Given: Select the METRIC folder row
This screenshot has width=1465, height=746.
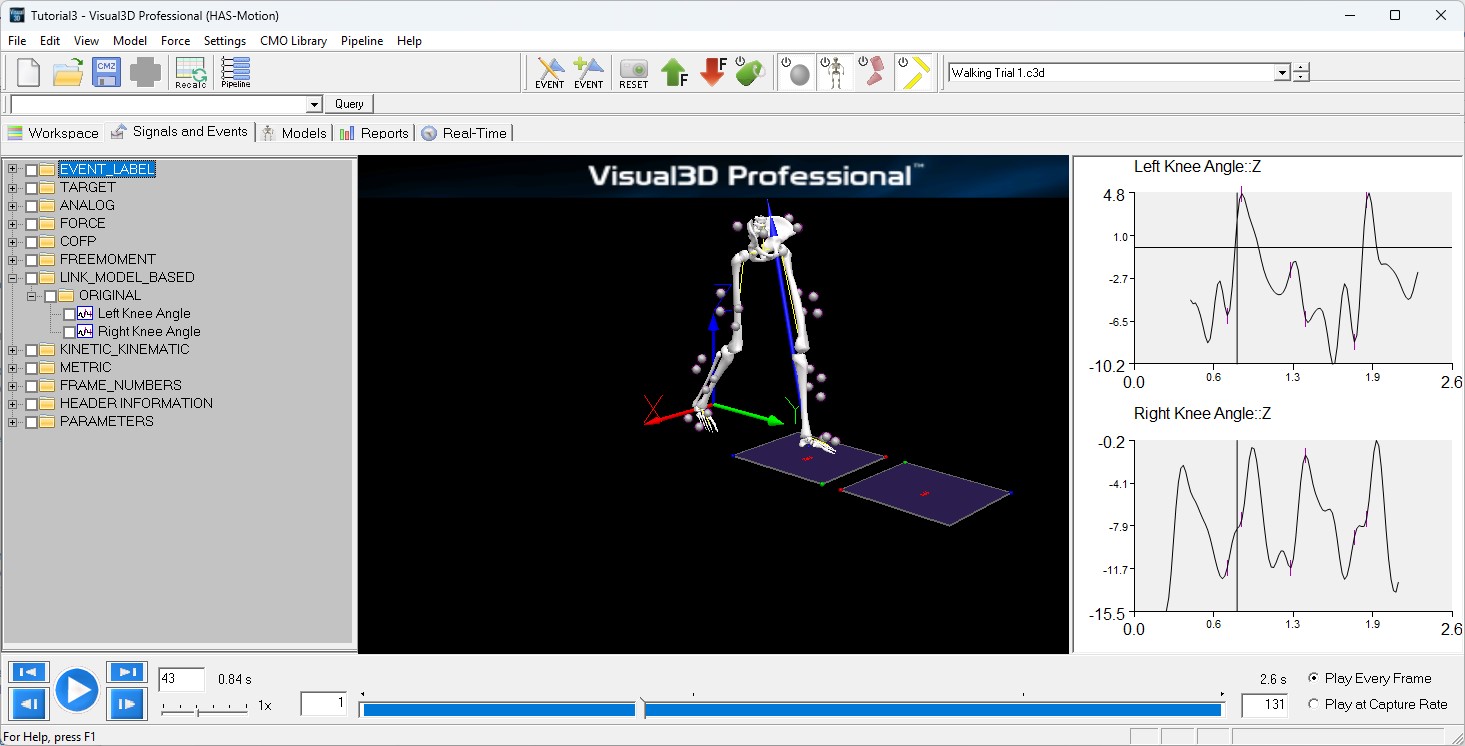Looking at the screenshot, I should [85, 367].
